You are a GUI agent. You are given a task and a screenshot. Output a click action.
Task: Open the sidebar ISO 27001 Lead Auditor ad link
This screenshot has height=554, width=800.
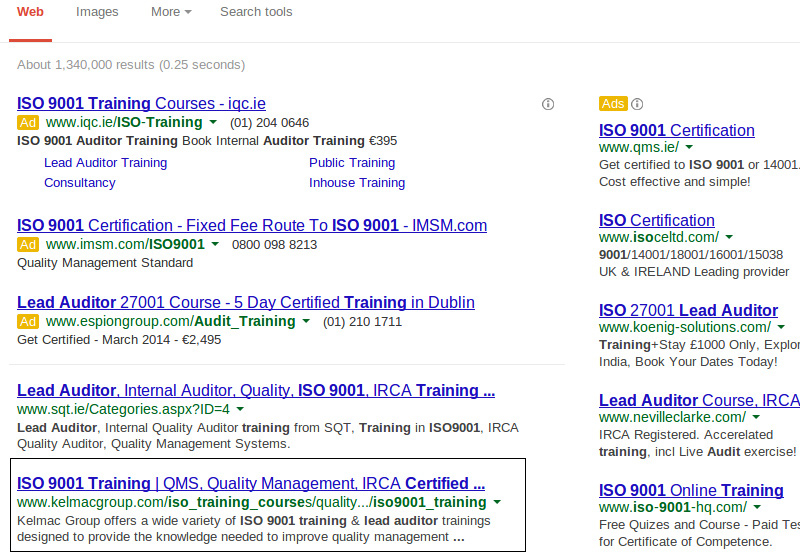688,310
